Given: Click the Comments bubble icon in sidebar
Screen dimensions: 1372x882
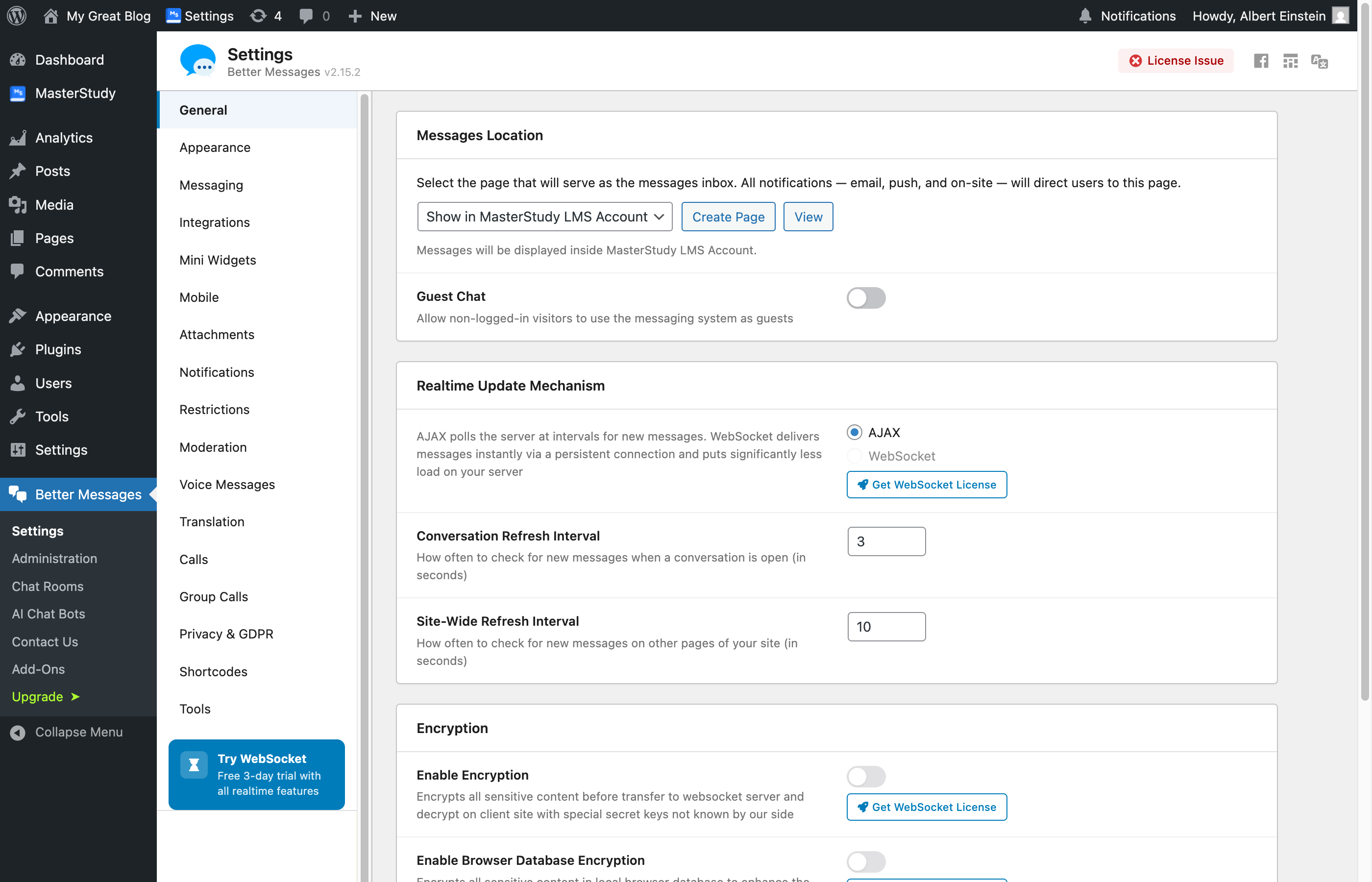Looking at the screenshot, I should [x=18, y=271].
